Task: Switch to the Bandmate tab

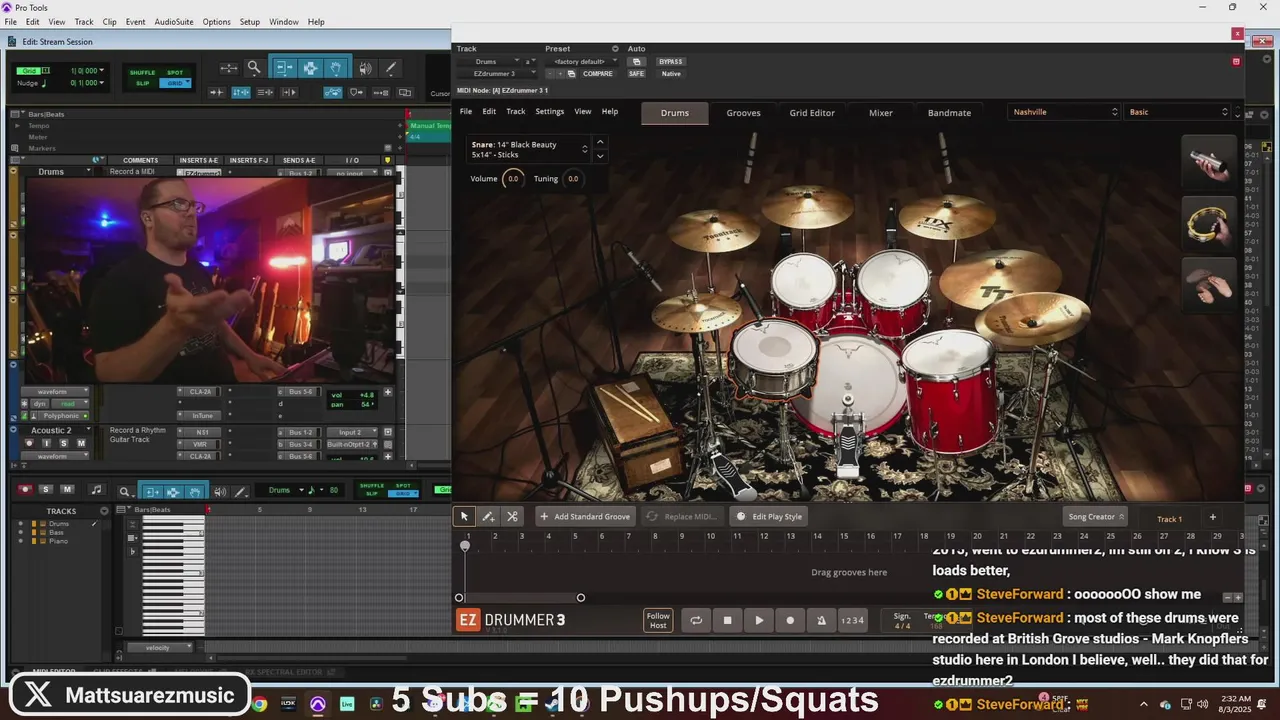Action: [949, 113]
